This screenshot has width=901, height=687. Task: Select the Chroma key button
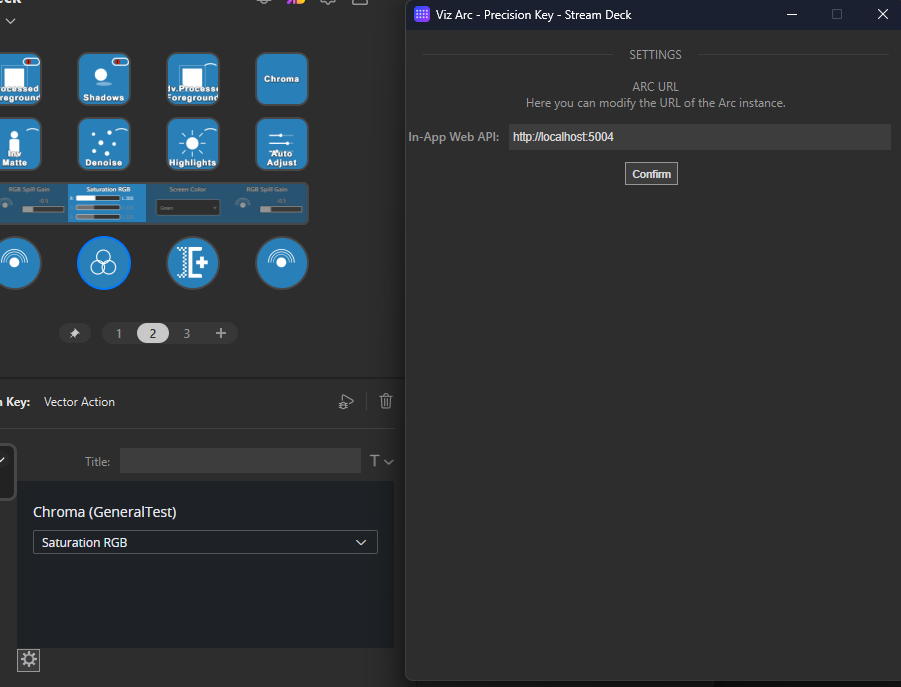coord(282,79)
